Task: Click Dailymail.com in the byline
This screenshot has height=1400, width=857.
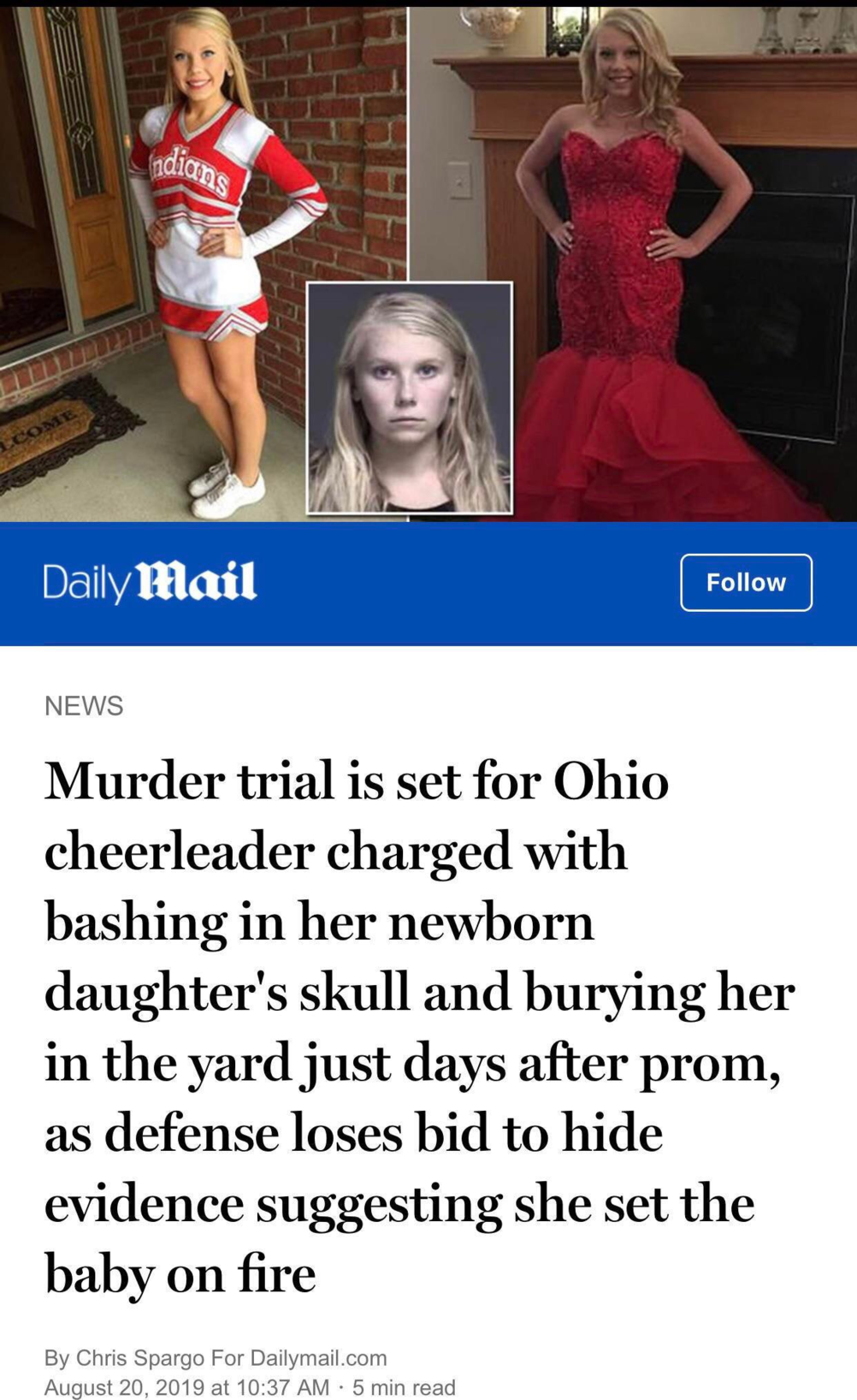Action: pos(318,1357)
